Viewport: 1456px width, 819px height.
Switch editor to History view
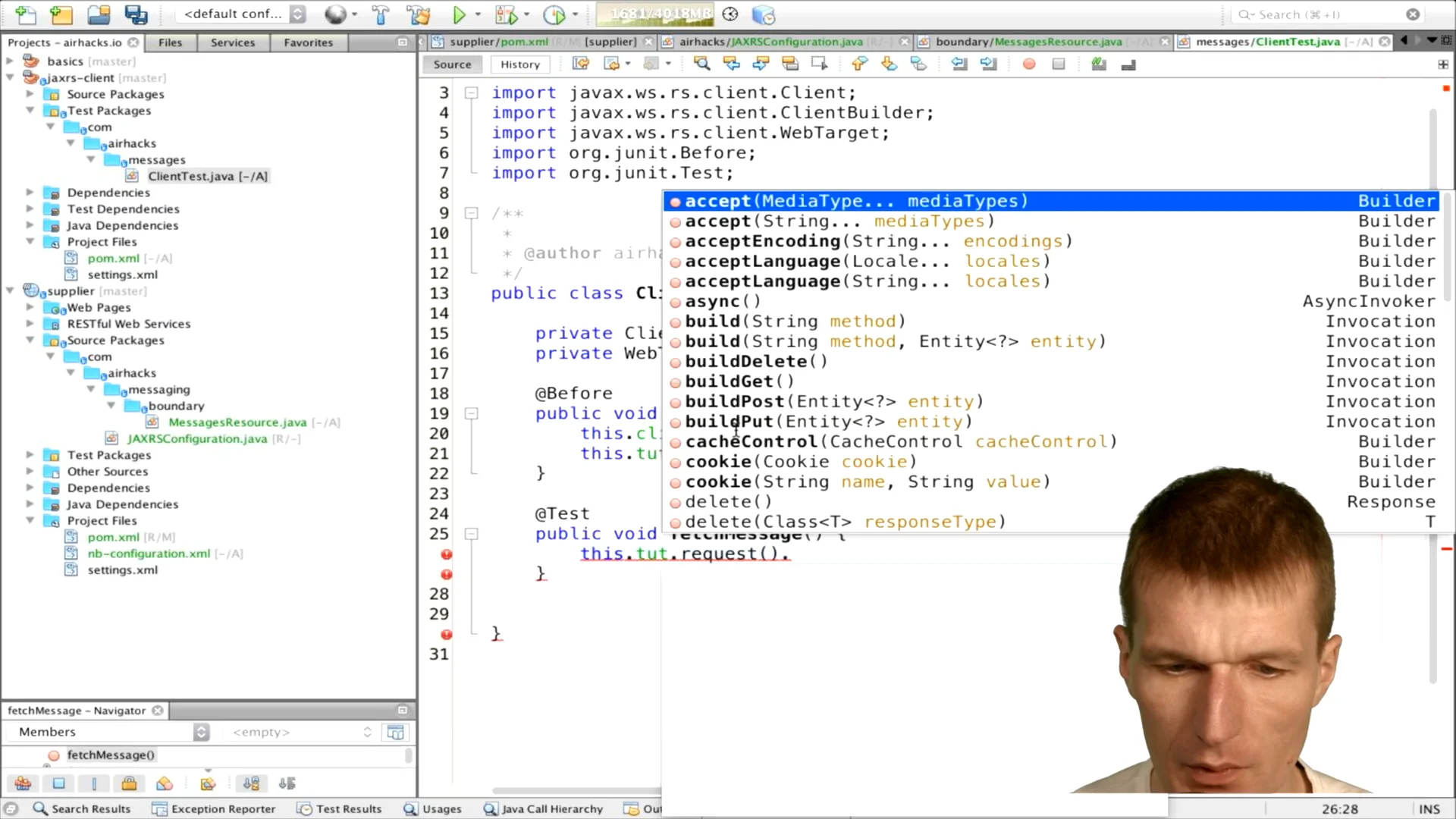520,64
